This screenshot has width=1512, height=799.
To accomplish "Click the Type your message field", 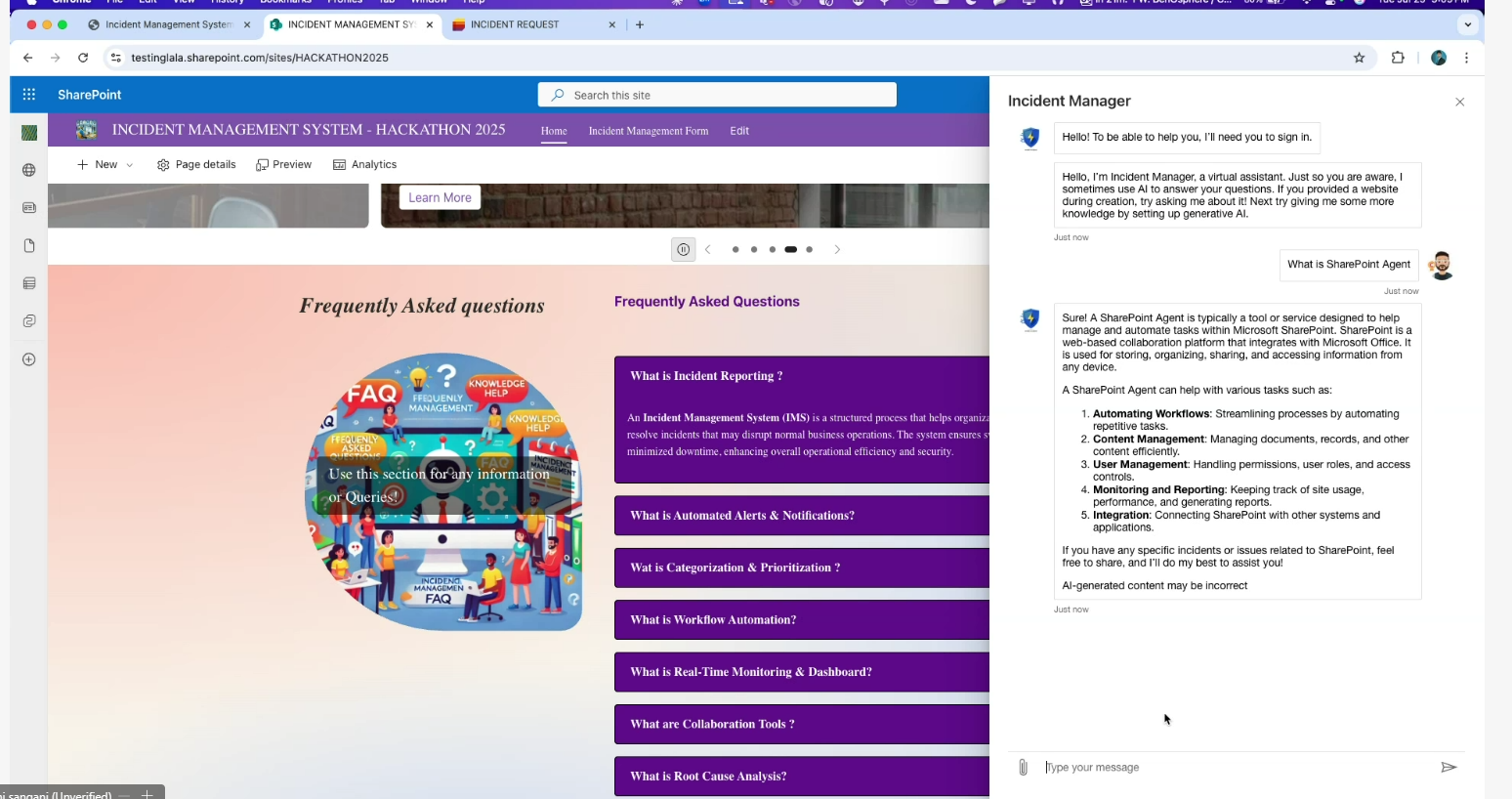I will 1236,768.
